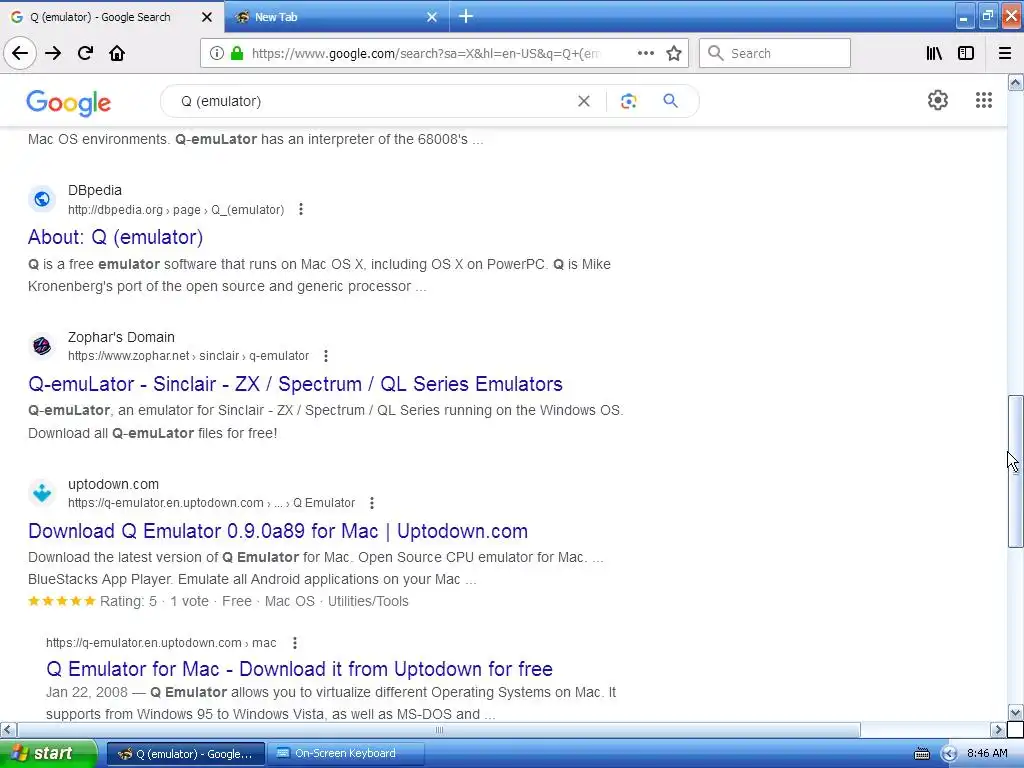Click the DBpedia globe favicon

click(x=42, y=199)
